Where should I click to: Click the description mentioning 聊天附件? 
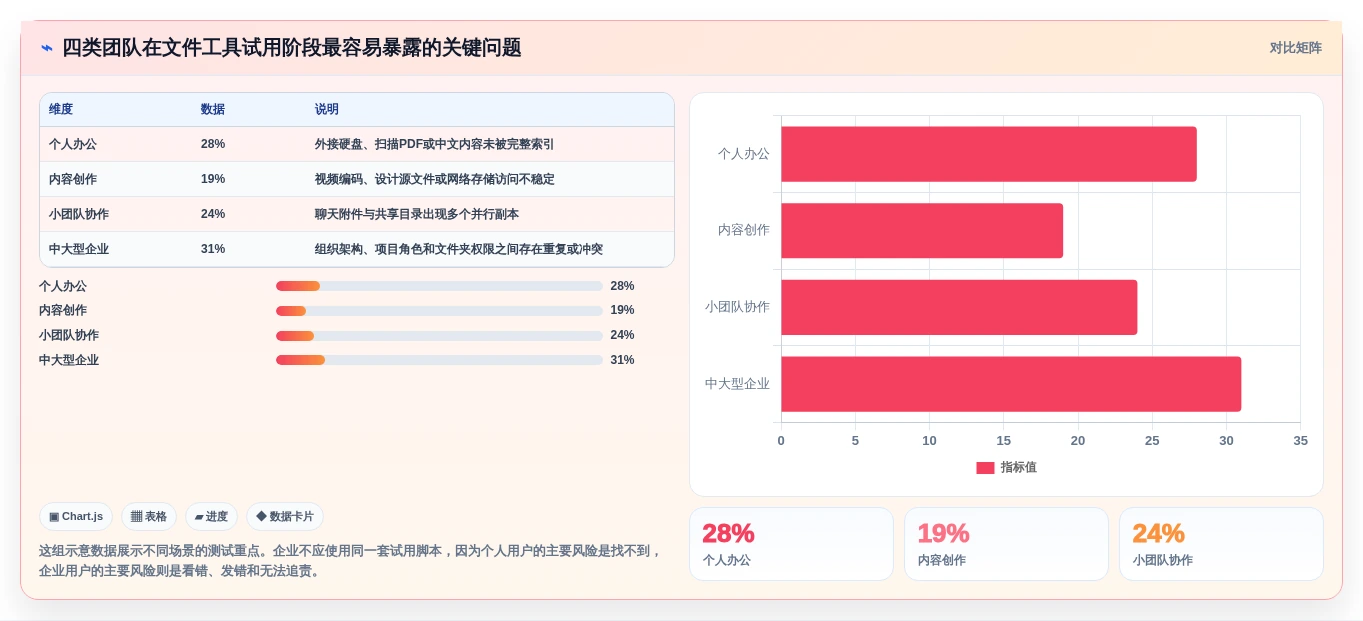pos(416,214)
